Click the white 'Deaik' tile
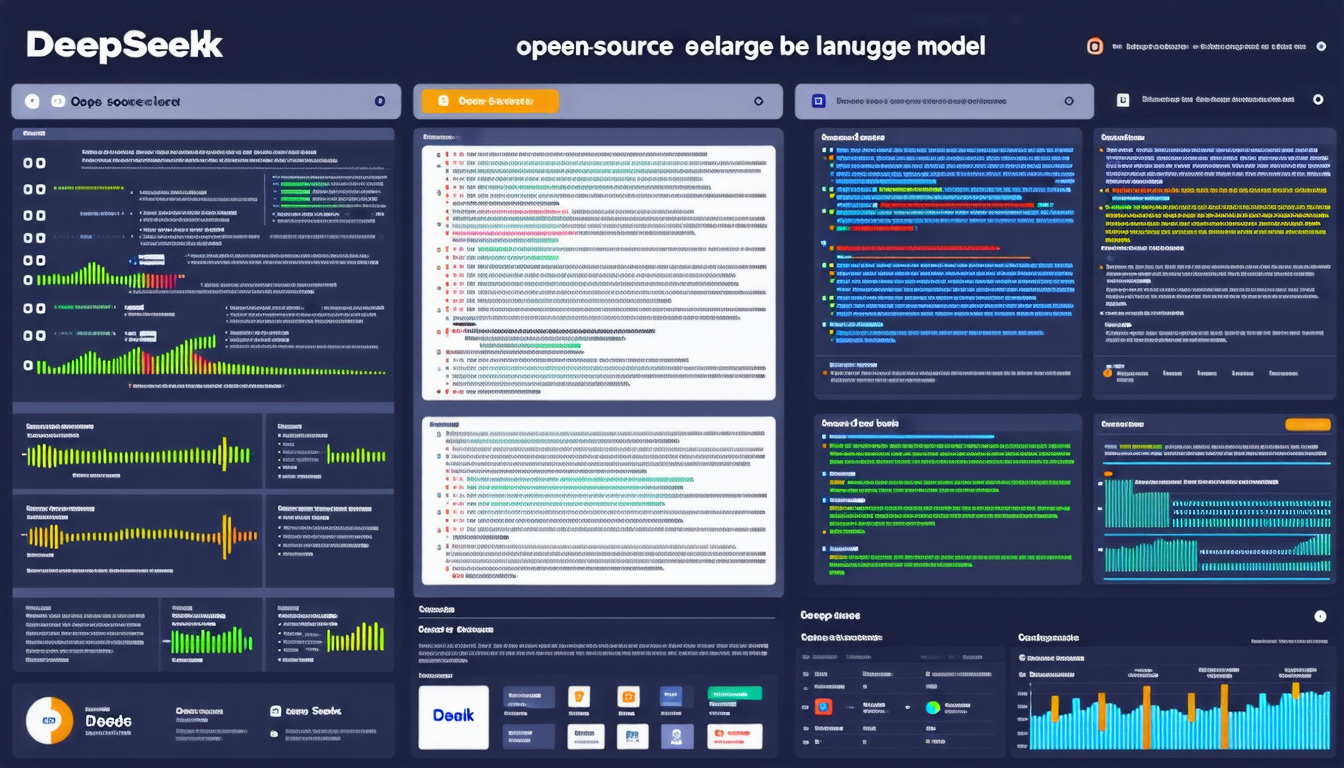 click(453, 717)
